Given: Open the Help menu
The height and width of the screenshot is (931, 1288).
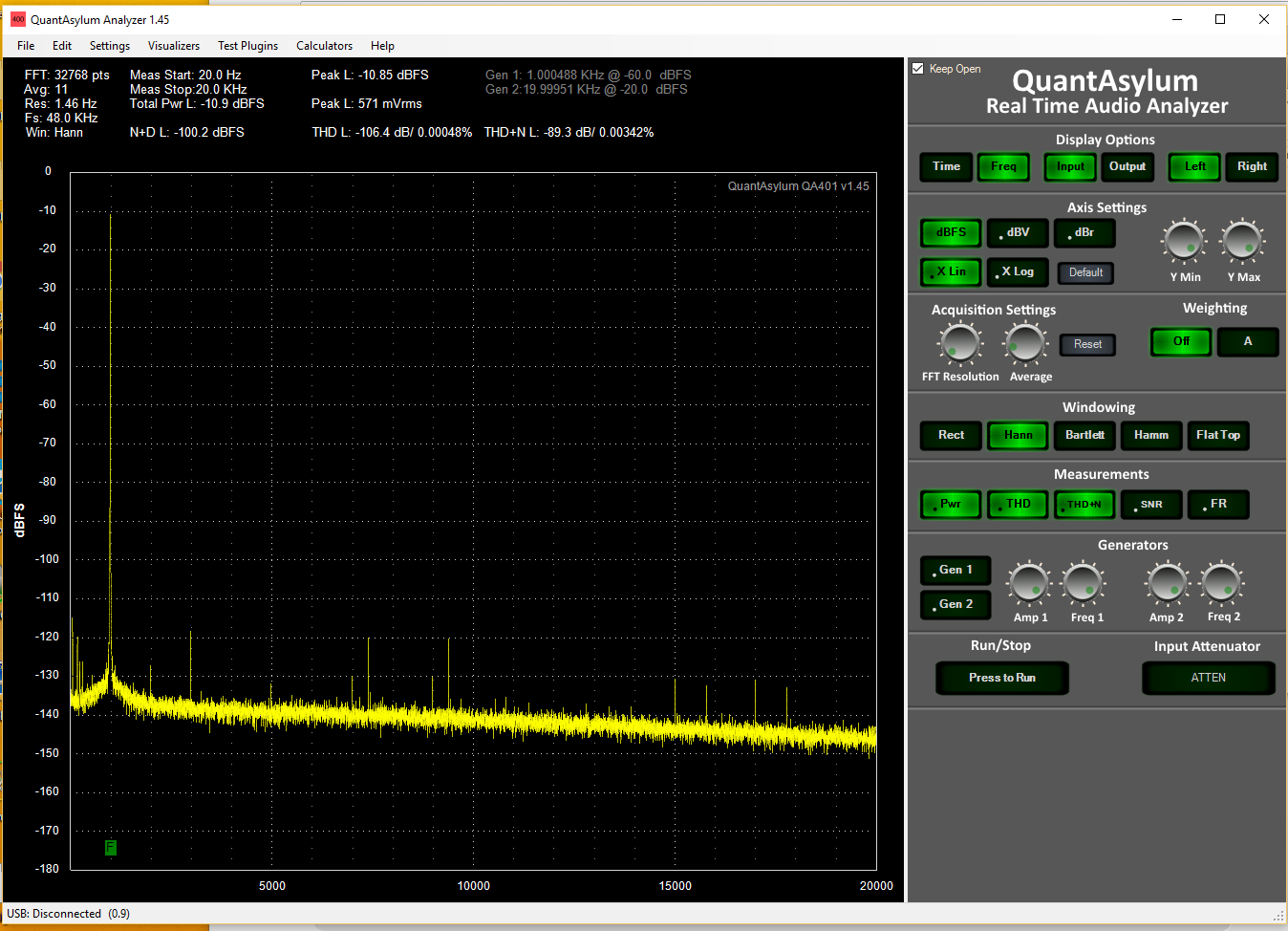Looking at the screenshot, I should (382, 46).
